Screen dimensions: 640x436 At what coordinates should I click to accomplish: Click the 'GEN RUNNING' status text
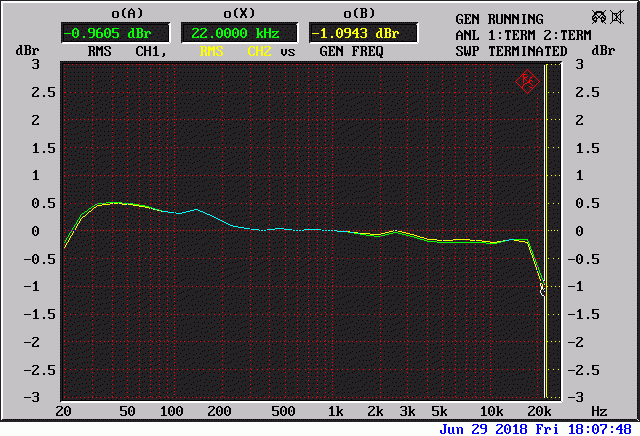(499, 19)
